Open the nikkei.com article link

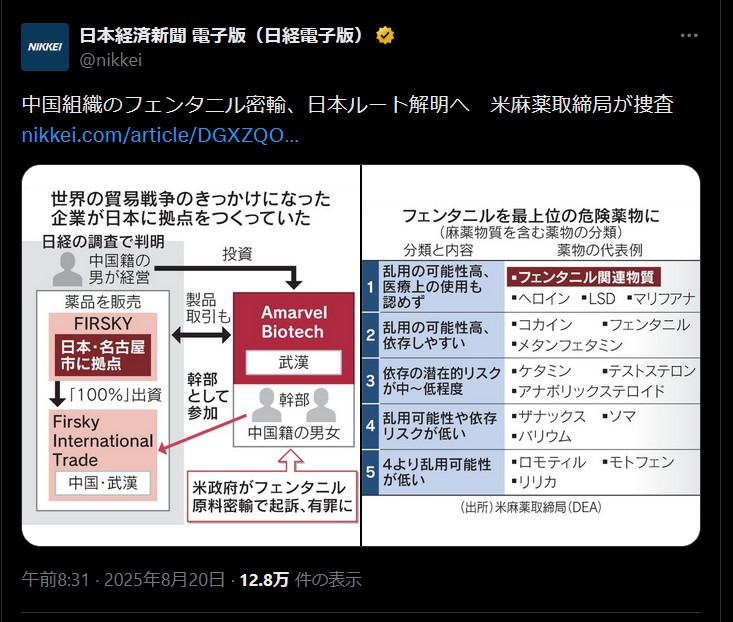pyautogui.click(x=160, y=134)
